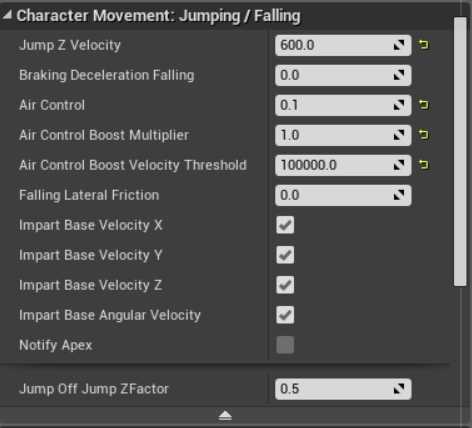
Task: Click spinner arrow icon in Falling Lateral Friction
Action: point(399,195)
